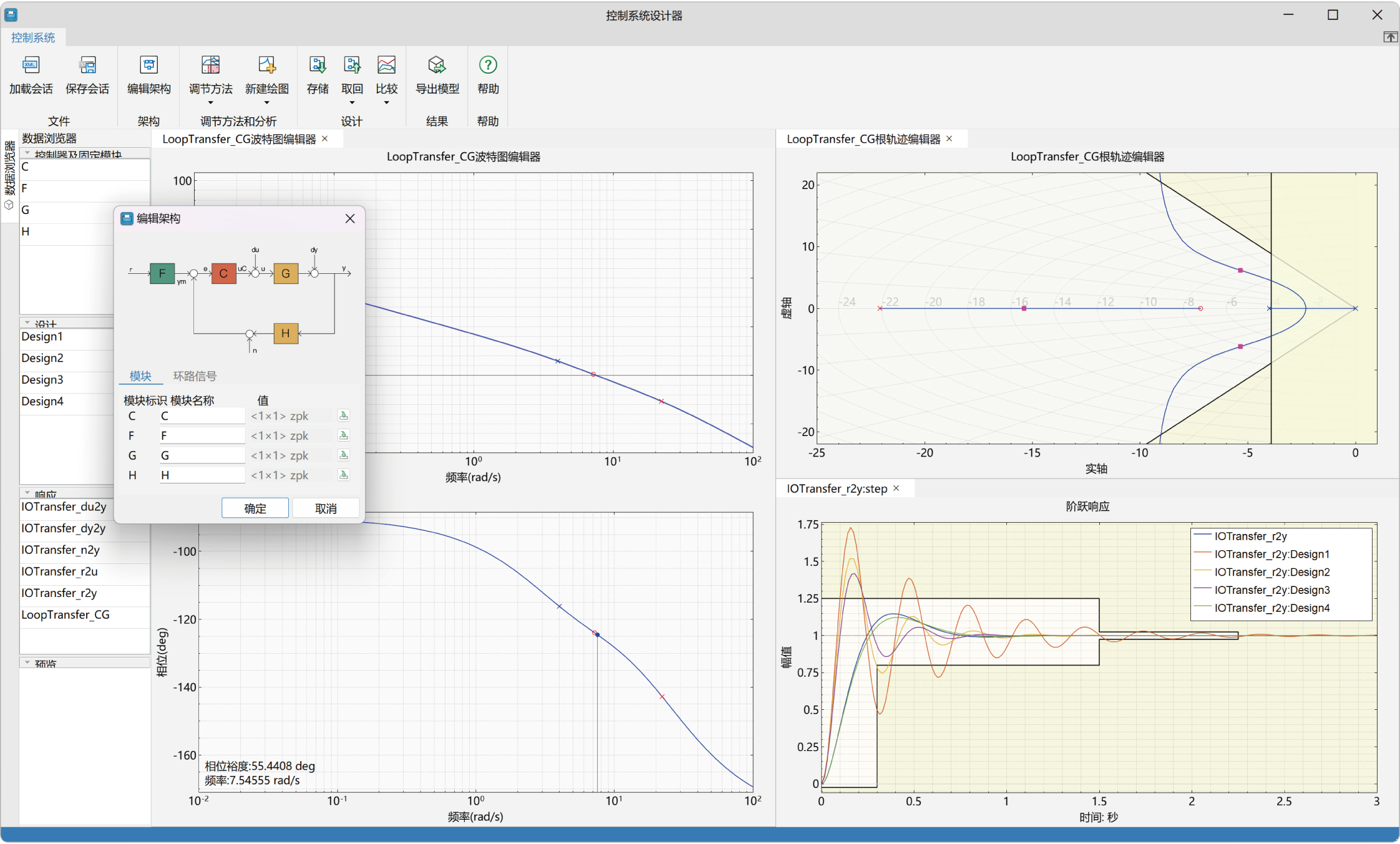Select the Control System (控制系统) ribbon tab
Screen dimensions: 1400x844
pos(33,37)
